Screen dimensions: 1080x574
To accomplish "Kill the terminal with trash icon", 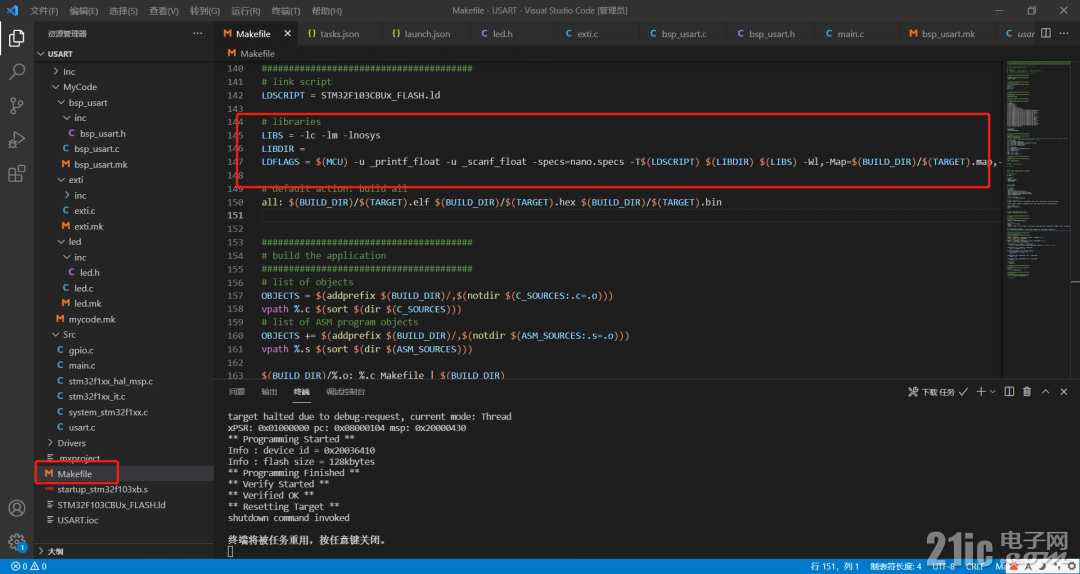I will [x=1027, y=391].
